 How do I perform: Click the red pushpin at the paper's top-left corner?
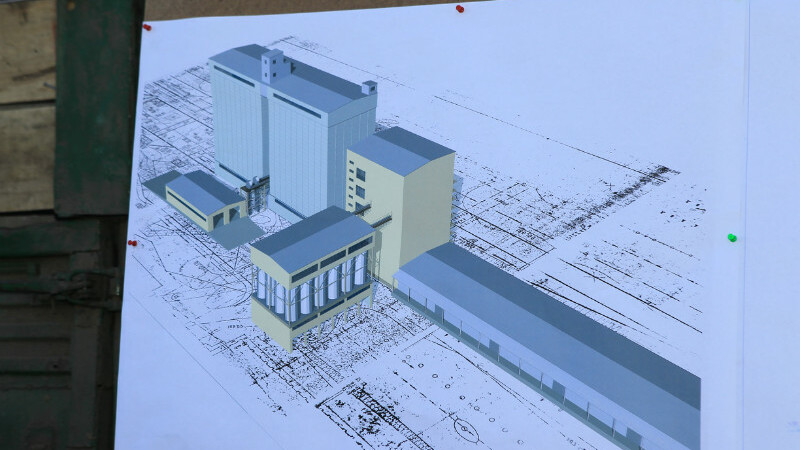pos(146,26)
